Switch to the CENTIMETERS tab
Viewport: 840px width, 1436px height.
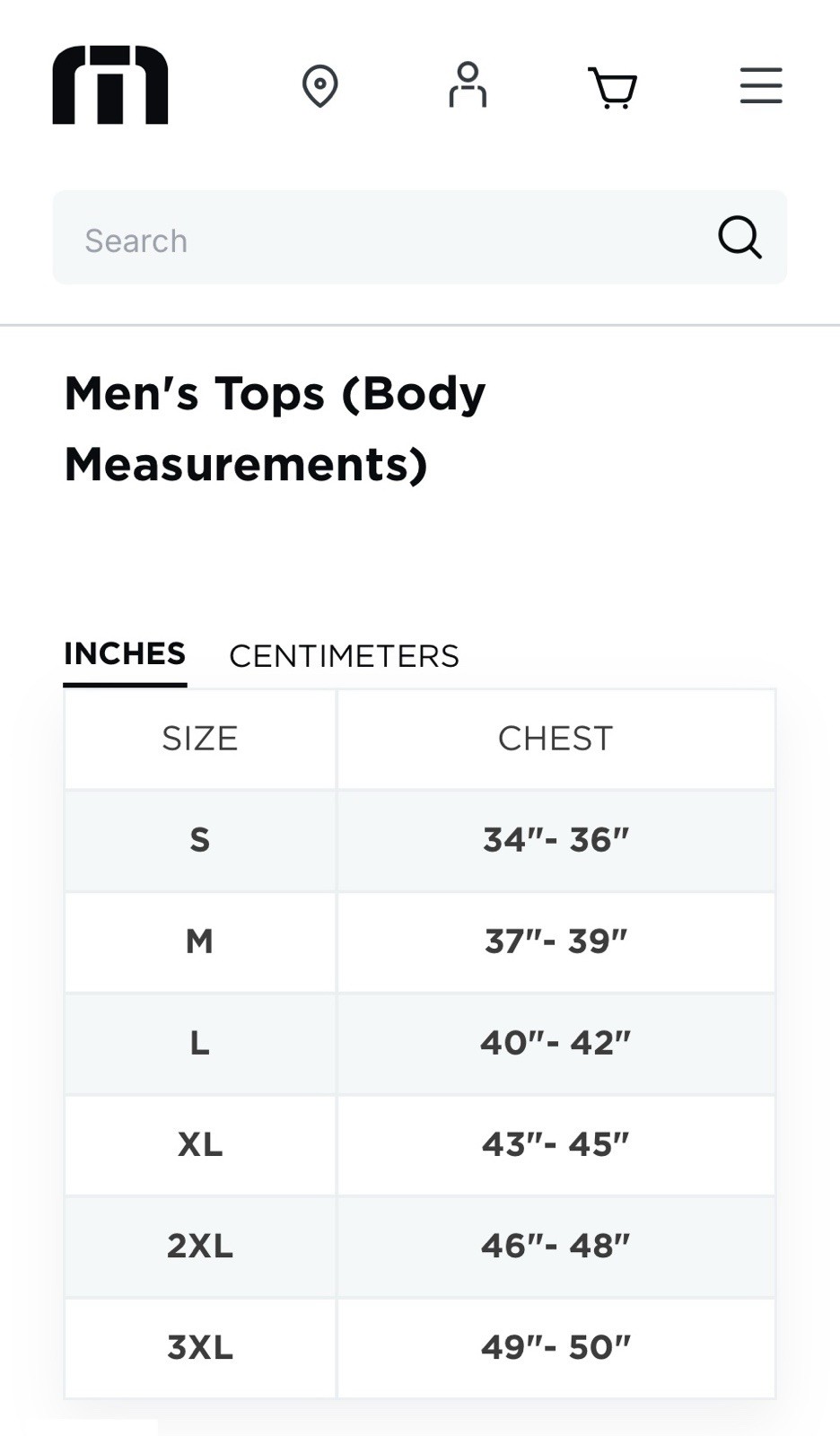tap(344, 656)
